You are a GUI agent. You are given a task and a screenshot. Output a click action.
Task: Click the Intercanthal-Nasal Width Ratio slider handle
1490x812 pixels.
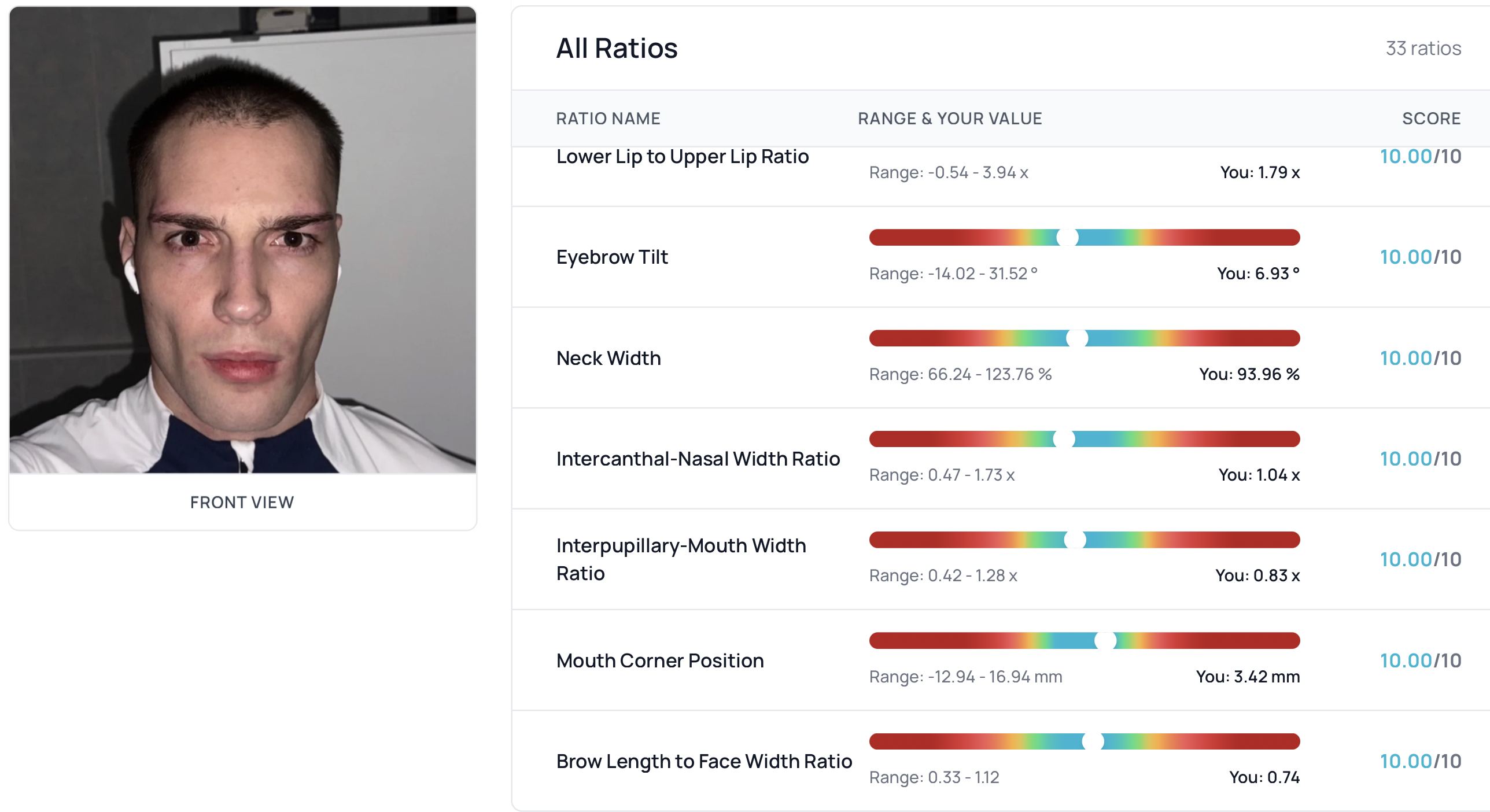(x=1064, y=439)
